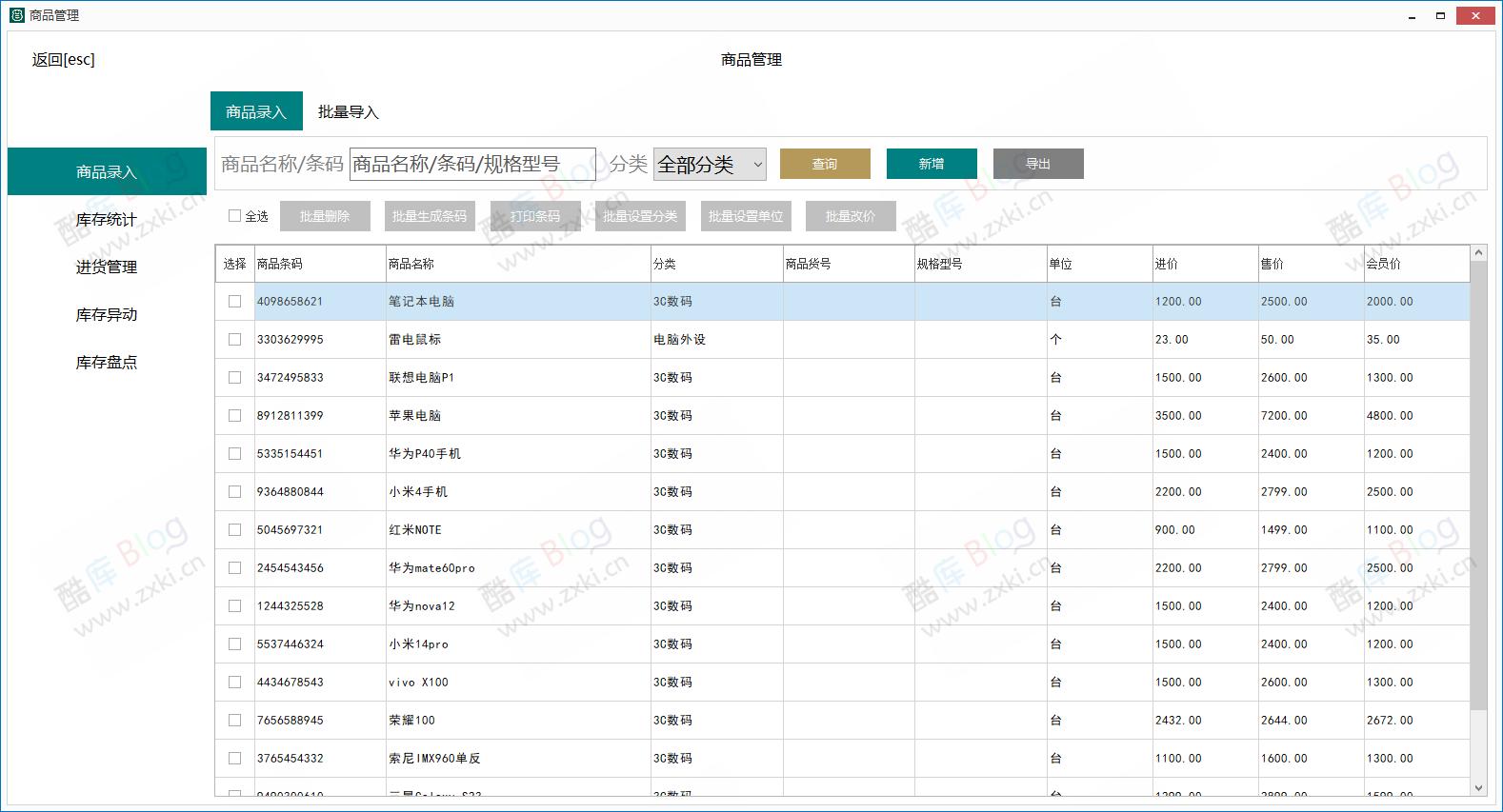Switch to the 批量导入 tab
1503x812 pixels.
point(349,111)
